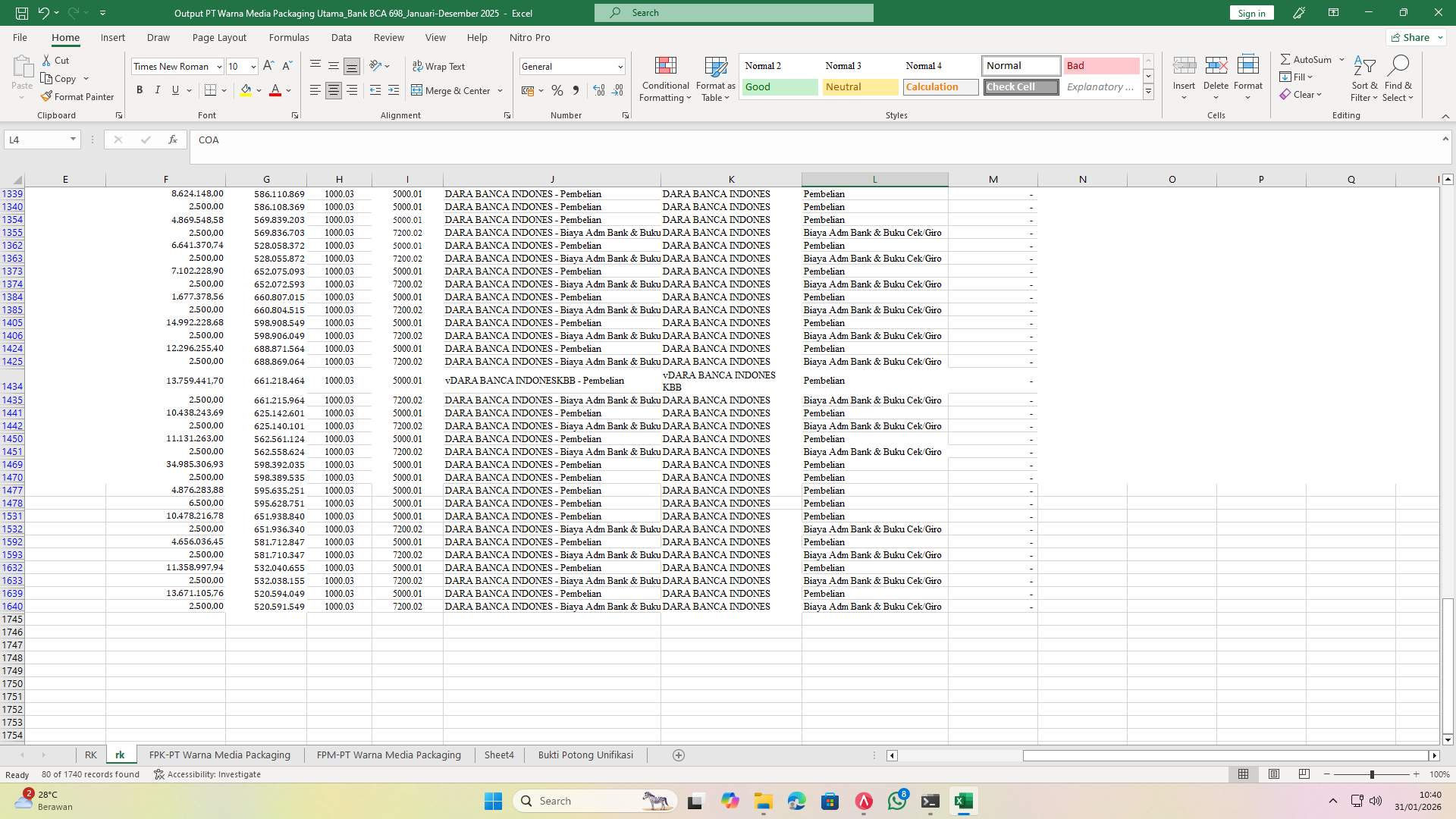Apply Percent Style to selection
Screen dimensions: 1456x819
point(557,90)
